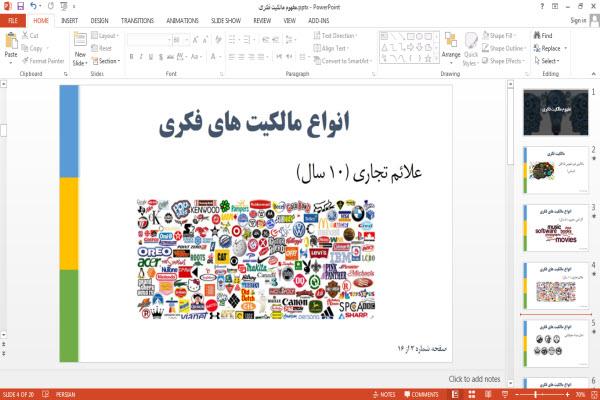Viewport: 600px width, 400px height.
Task: Click the Copy icon
Action: click(25, 48)
